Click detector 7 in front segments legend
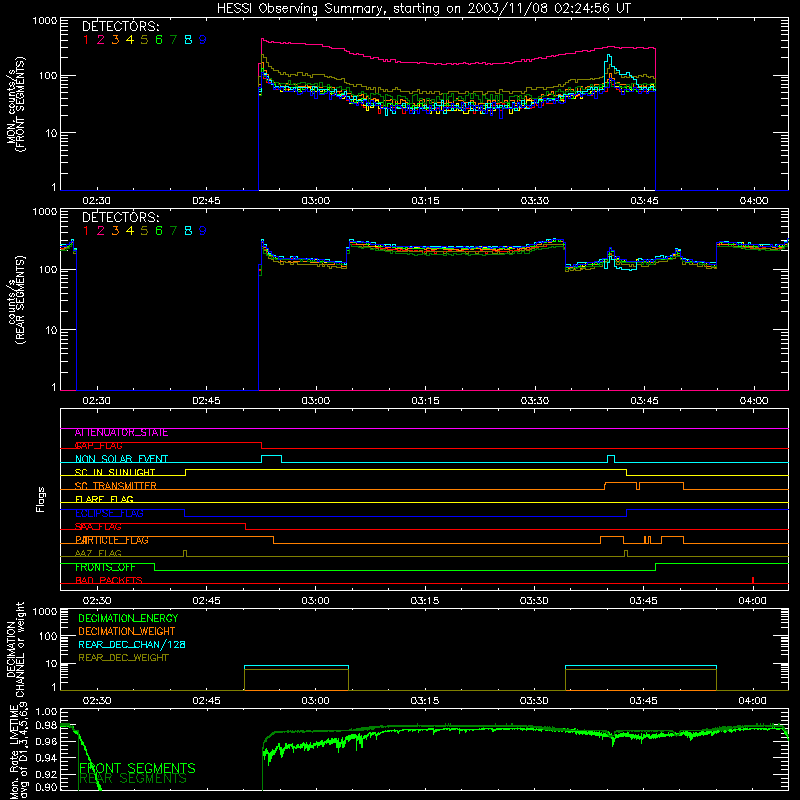The height and width of the screenshot is (800, 800). point(173,40)
